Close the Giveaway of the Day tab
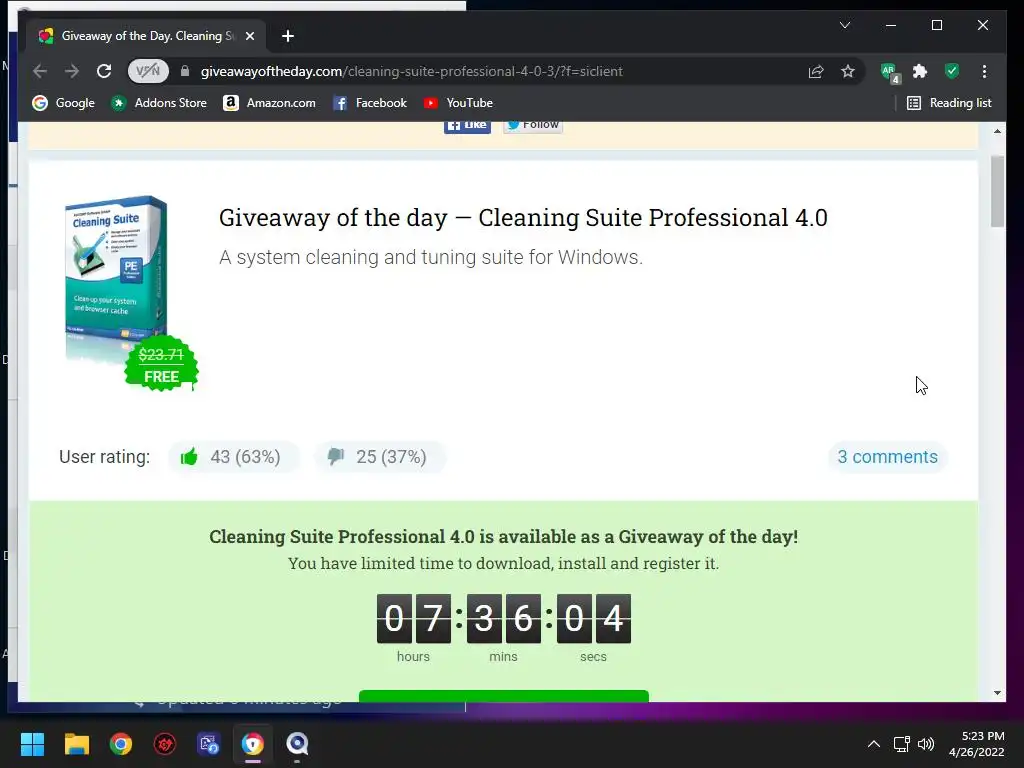Image resolution: width=1024 pixels, height=768 pixels. [249, 36]
